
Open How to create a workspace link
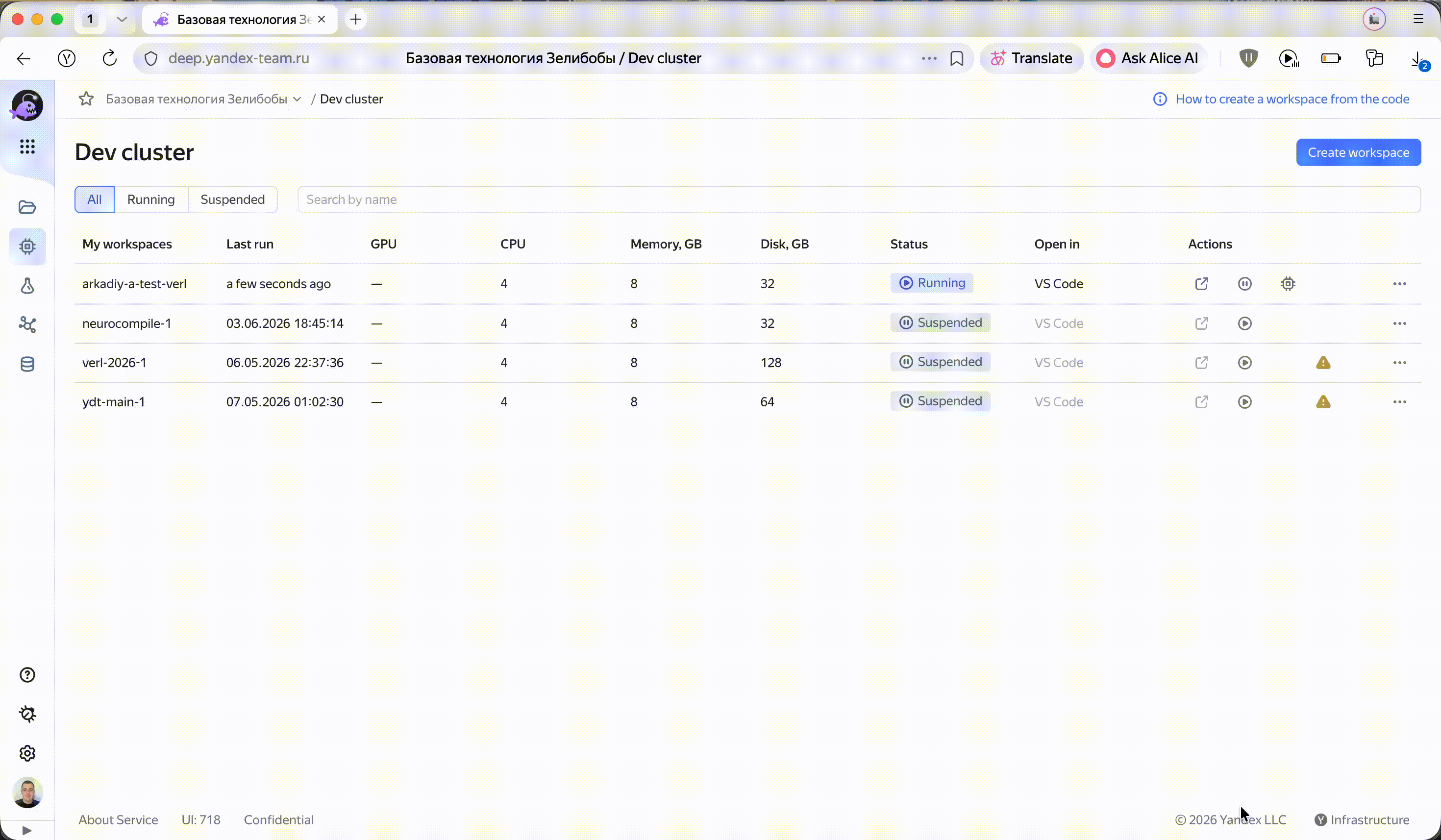(x=1292, y=99)
